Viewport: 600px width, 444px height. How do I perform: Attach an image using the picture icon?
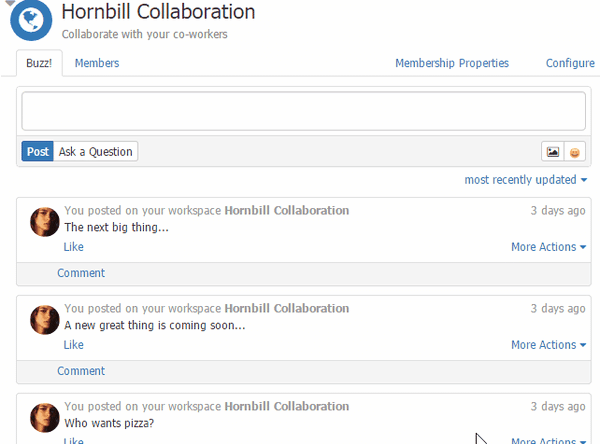[553, 152]
